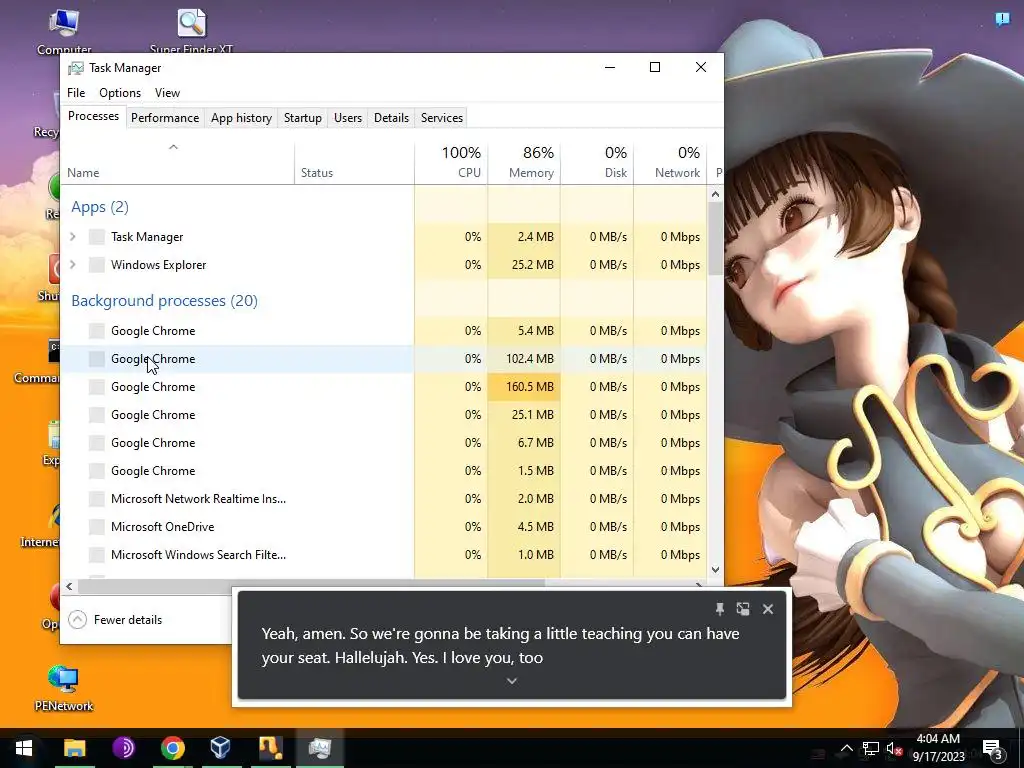Switch to the Users tab

[347, 118]
